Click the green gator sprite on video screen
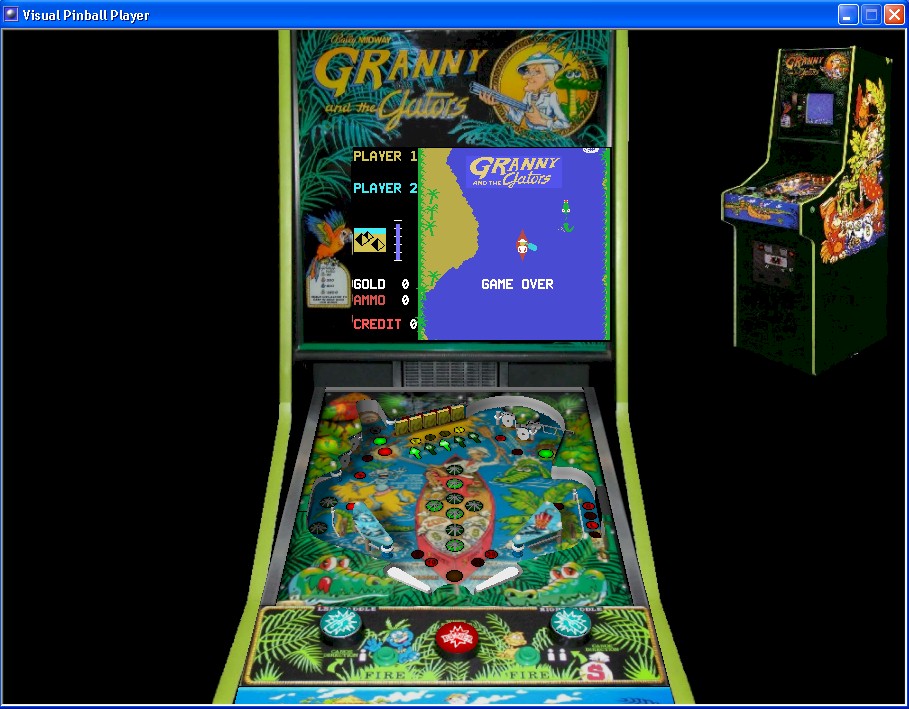The image size is (909, 709). (x=566, y=216)
